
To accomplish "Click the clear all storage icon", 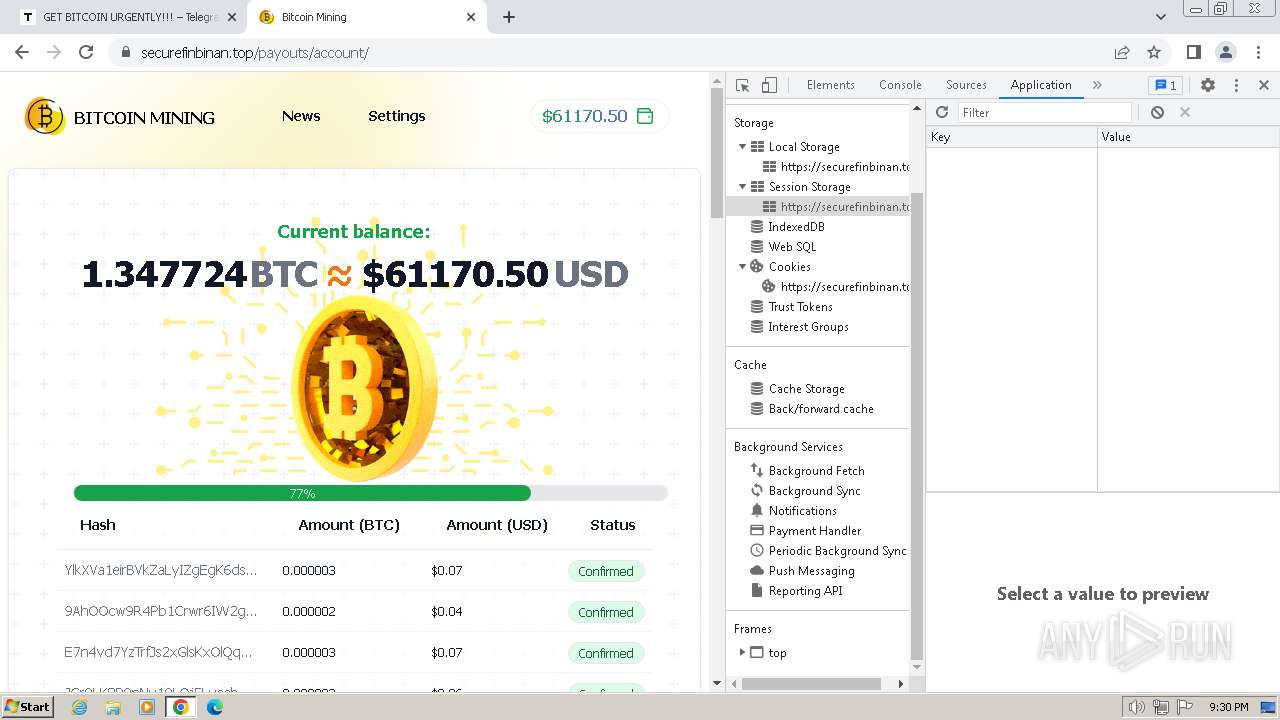I will coord(1157,112).
